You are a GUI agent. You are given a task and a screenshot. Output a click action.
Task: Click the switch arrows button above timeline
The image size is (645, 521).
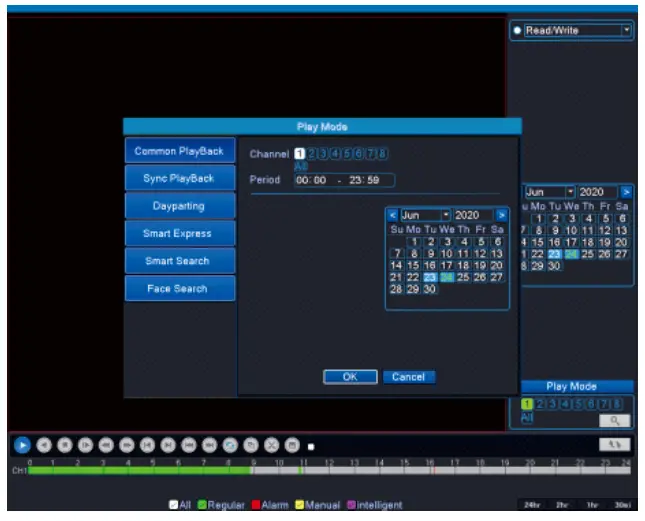tap(615, 444)
